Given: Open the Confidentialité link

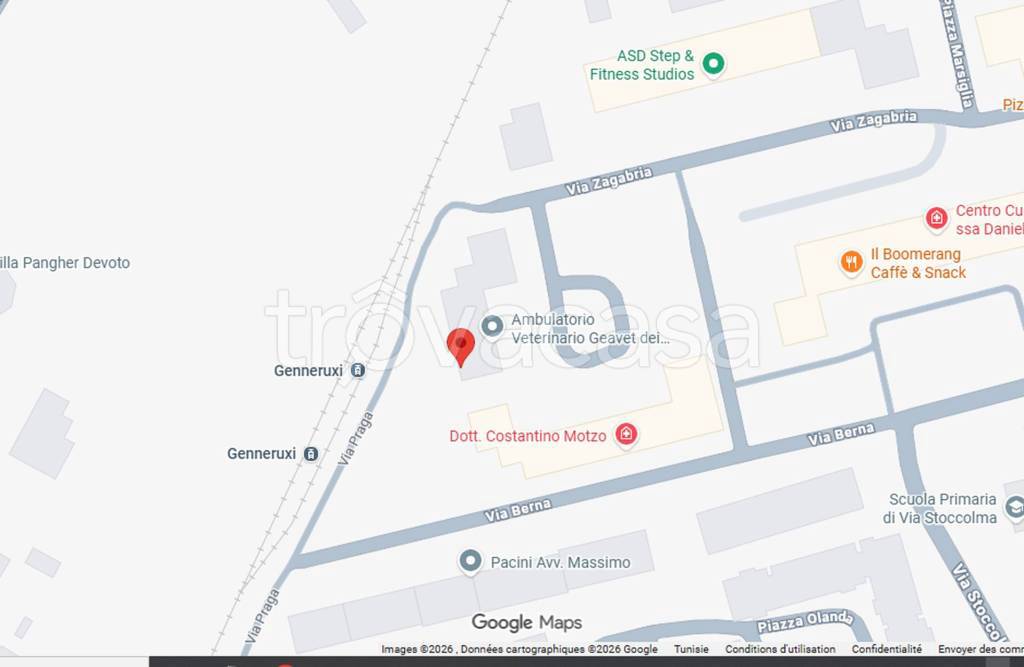Looking at the screenshot, I should pyautogui.click(x=886, y=649).
